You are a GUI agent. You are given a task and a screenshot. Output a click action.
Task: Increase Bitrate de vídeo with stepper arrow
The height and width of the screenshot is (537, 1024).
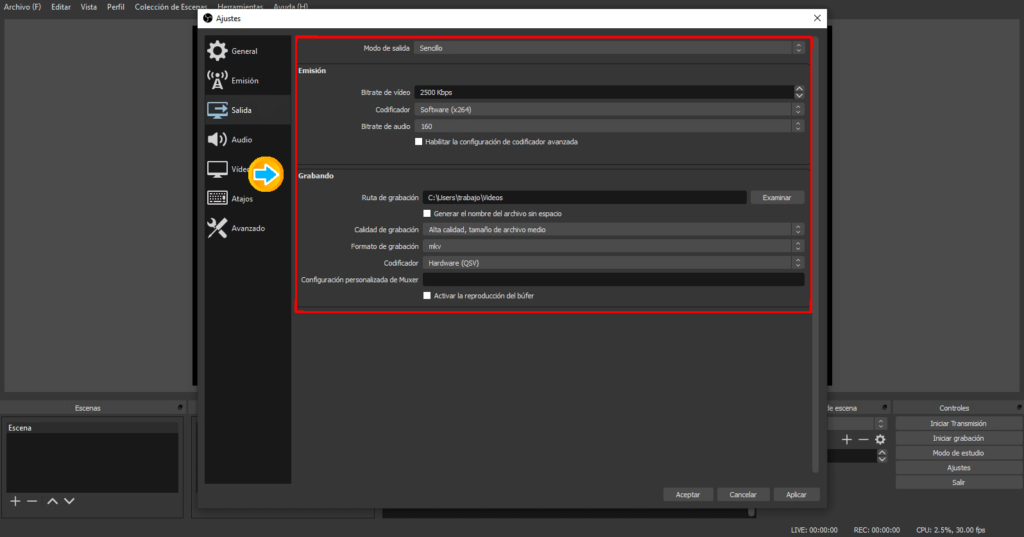(x=799, y=89)
